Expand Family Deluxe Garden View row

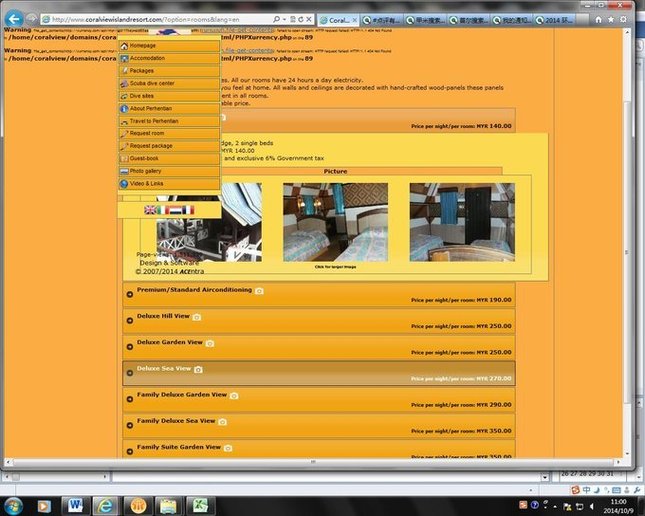tap(319, 399)
